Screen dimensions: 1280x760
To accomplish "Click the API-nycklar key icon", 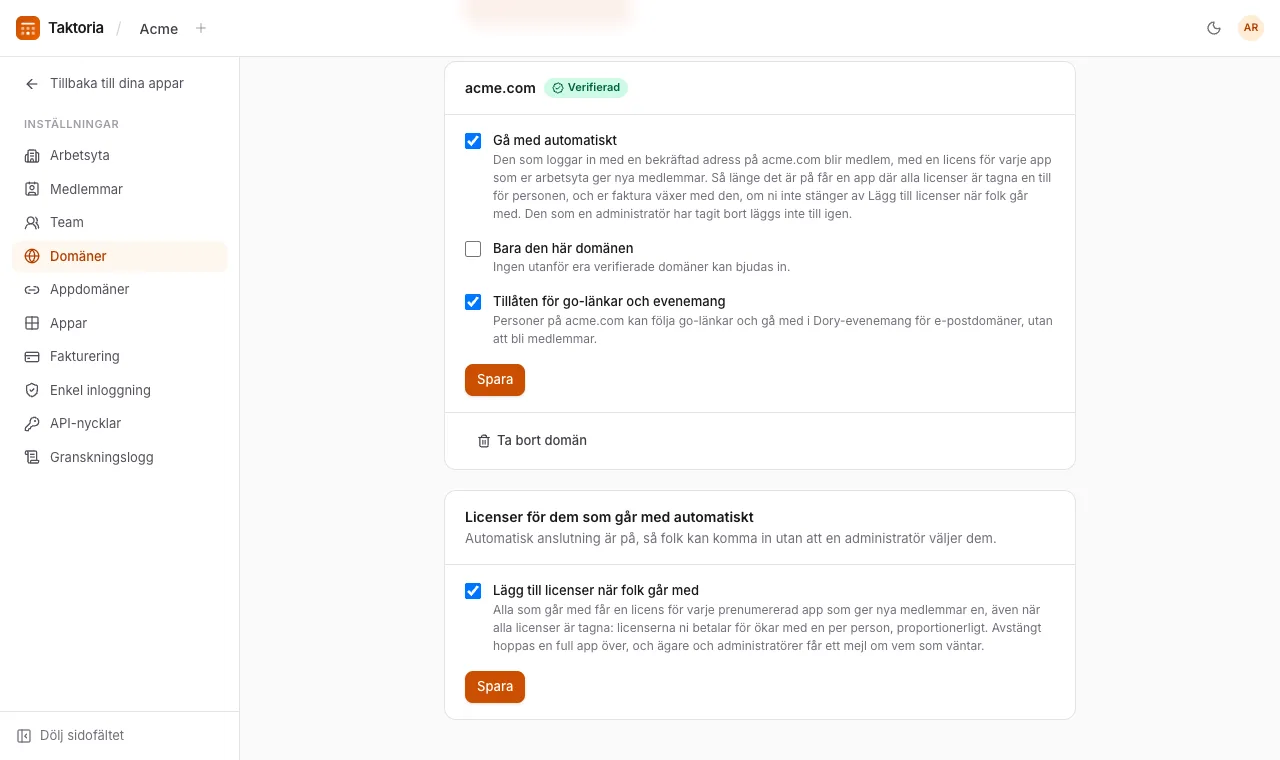I will click(x=32, y=423).
